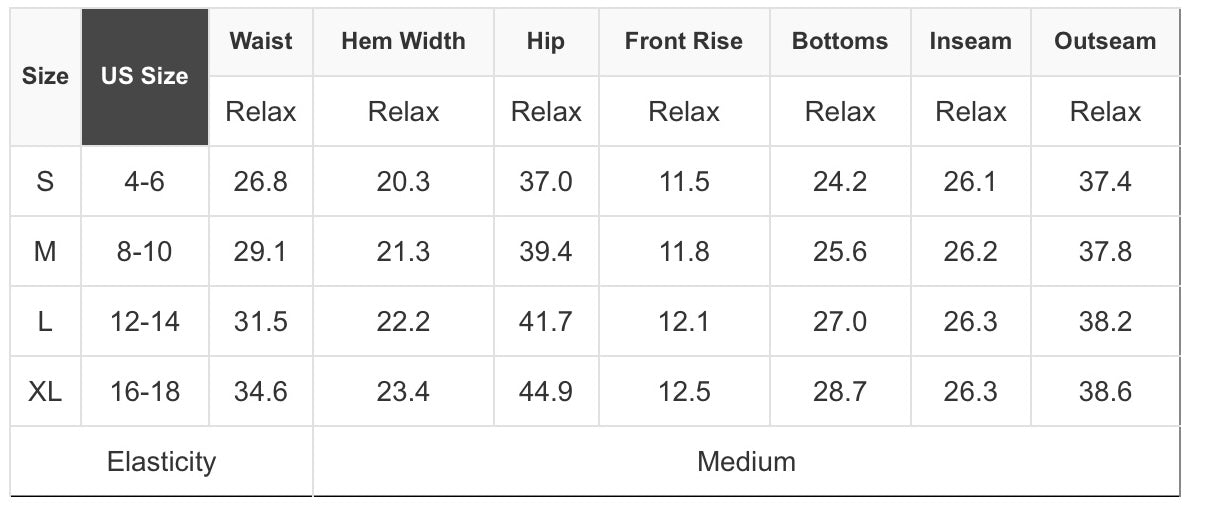Click US size 12-14 cell

[x=145, y=322]
